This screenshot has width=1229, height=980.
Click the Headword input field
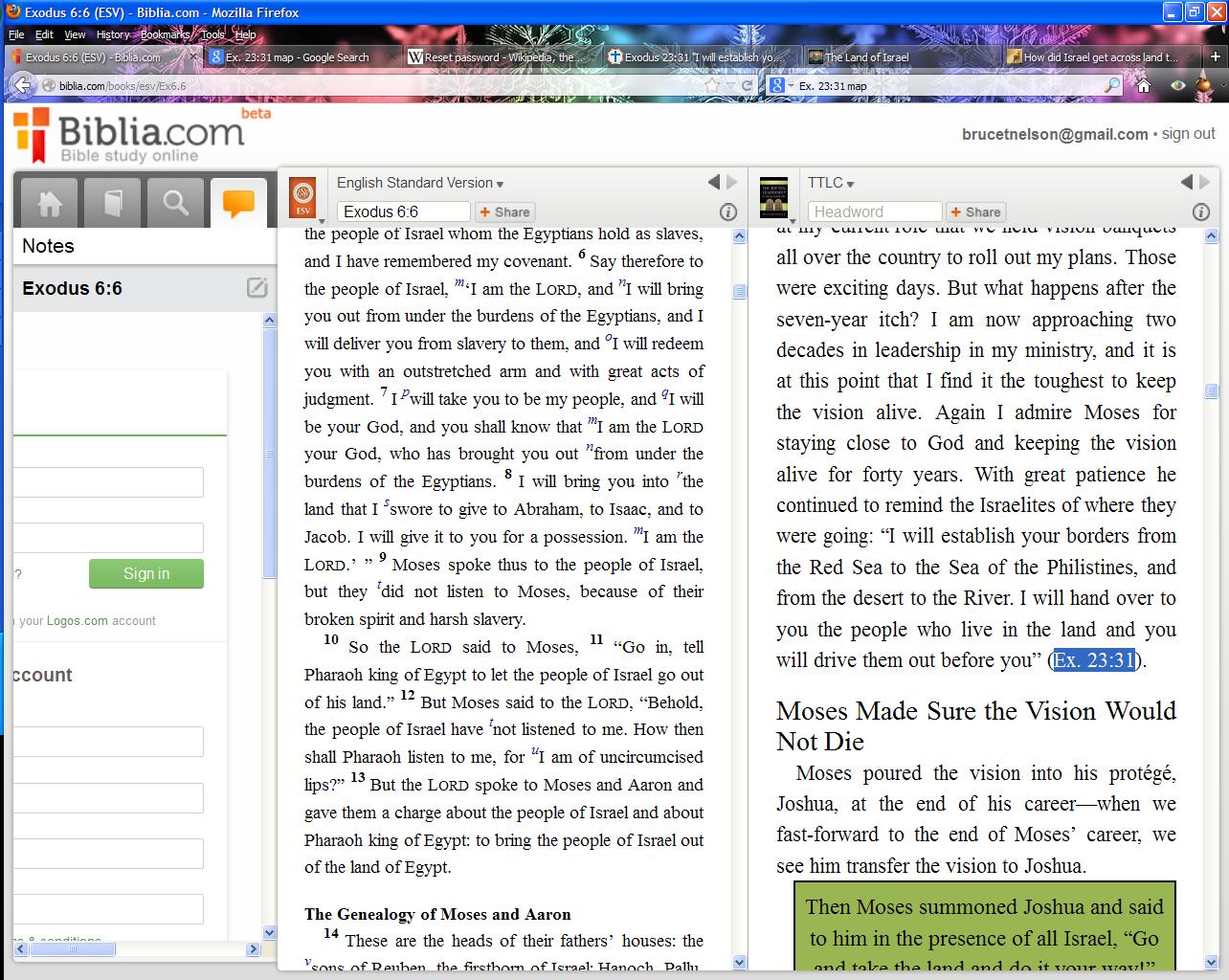click(x=875, y=212)
